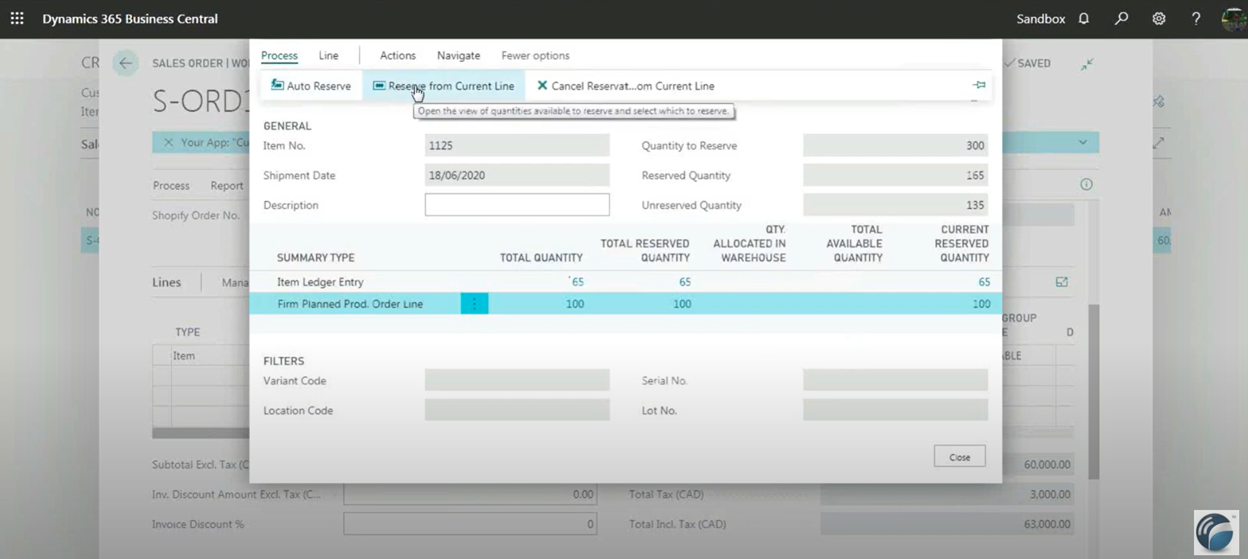Open notifications bell icon
Image resolution: width=1248 pixels, height=559 pixels.
pyautogui.click(x=1084, y=19)
